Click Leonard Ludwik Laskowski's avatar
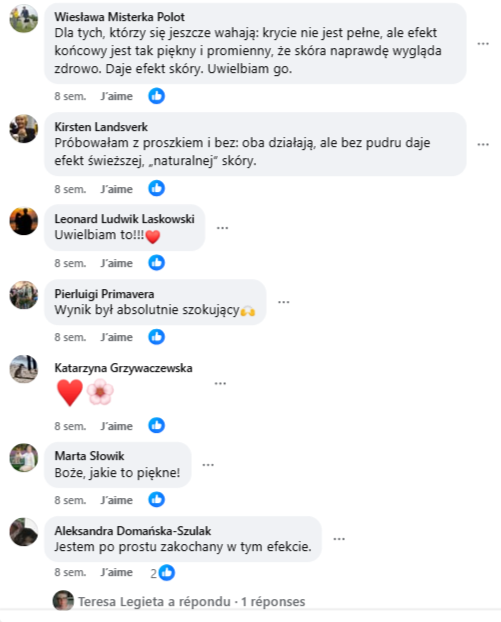This screenshot has height=622, width=501. coord(24,221)
